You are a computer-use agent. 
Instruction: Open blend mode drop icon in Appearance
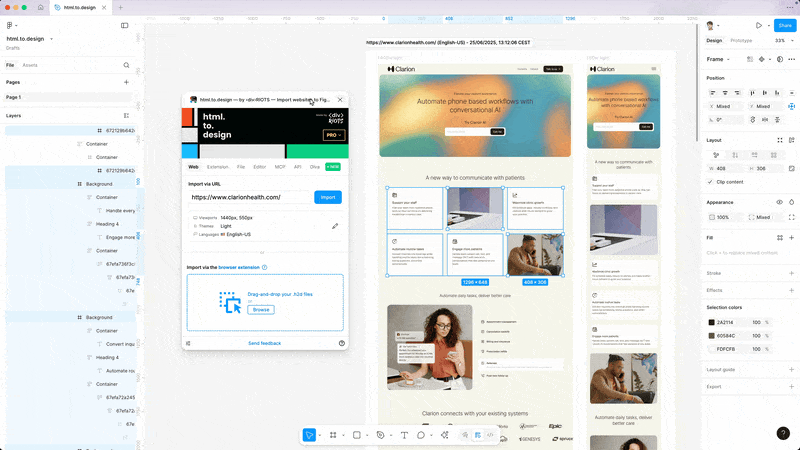(x=791, y=202)
